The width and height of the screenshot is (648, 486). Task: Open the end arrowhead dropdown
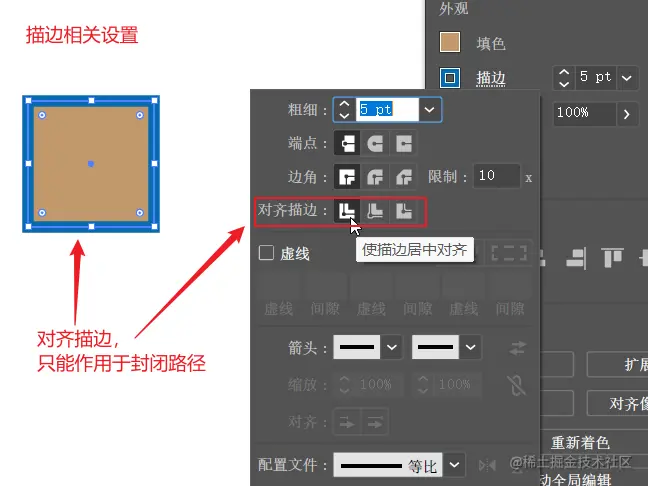[x=470, y=347]
